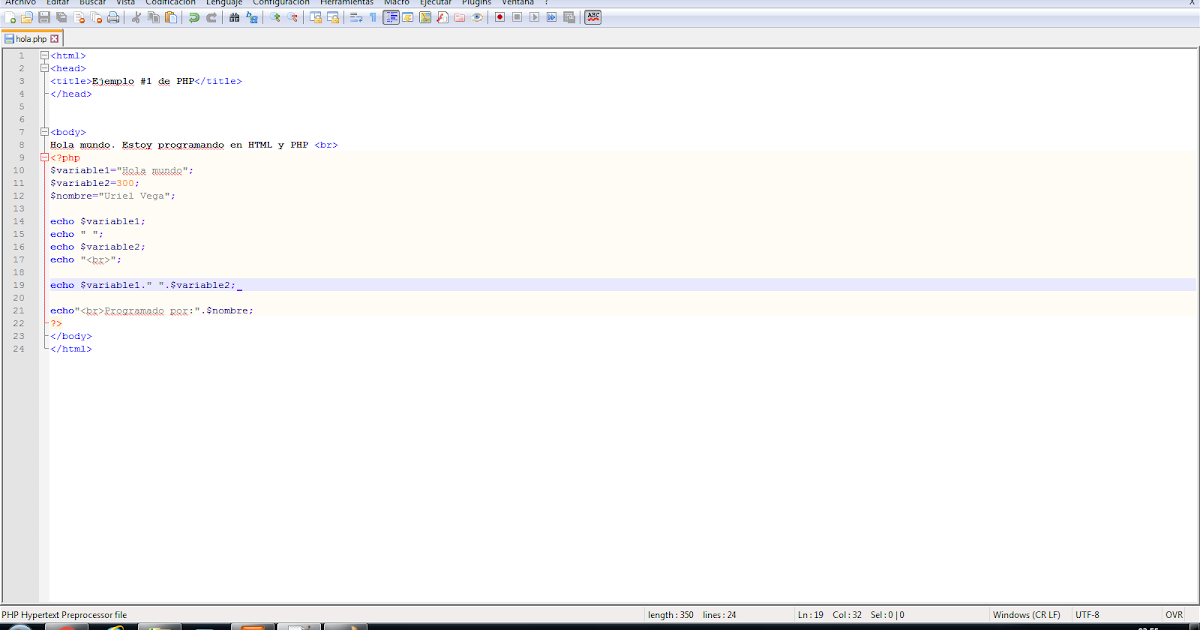Toggle show all characters display
Image resolution: width=1200 pixels, height=630 pixels.
[x=372, y=17]
